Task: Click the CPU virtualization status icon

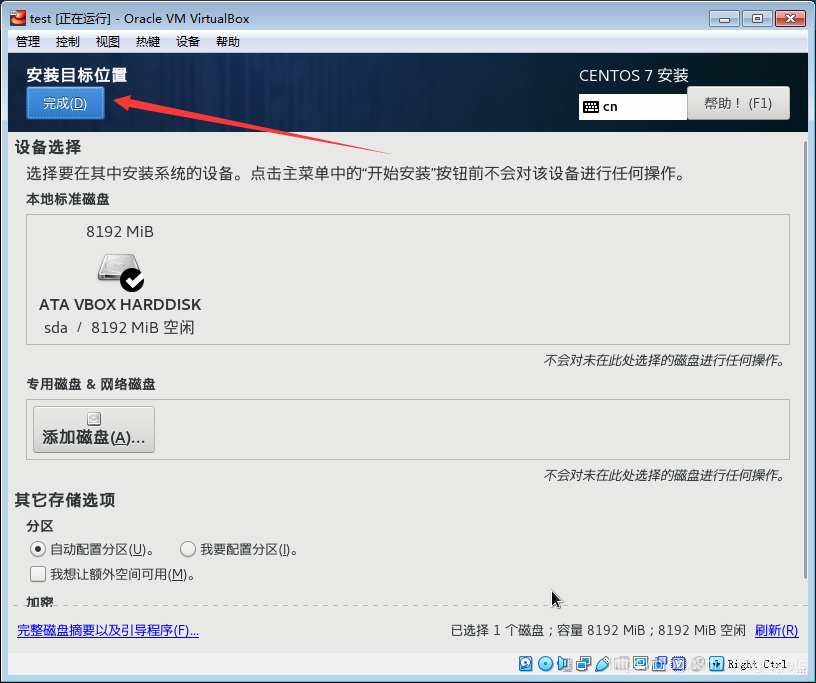Action: [678, 664]
